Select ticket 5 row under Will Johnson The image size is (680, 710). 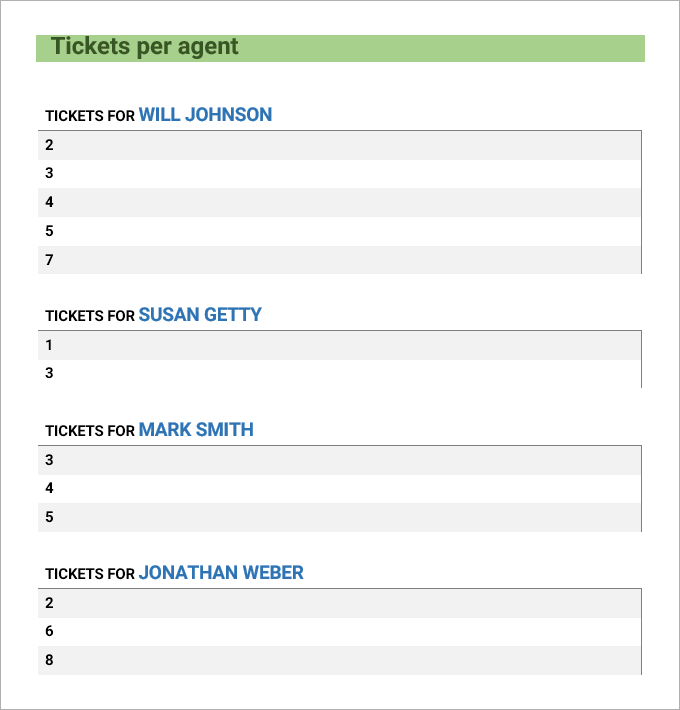(x=339, y=231)
